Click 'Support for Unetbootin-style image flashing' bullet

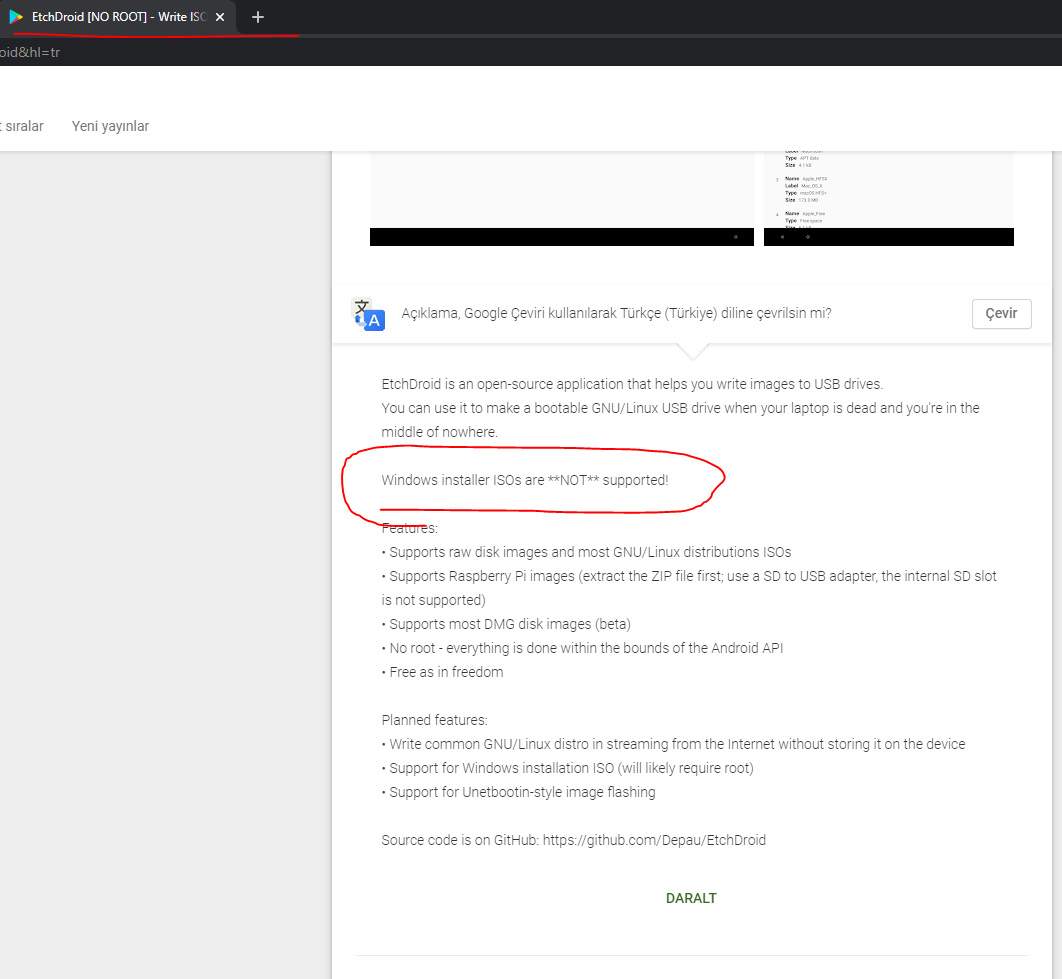tap(518, 792)
